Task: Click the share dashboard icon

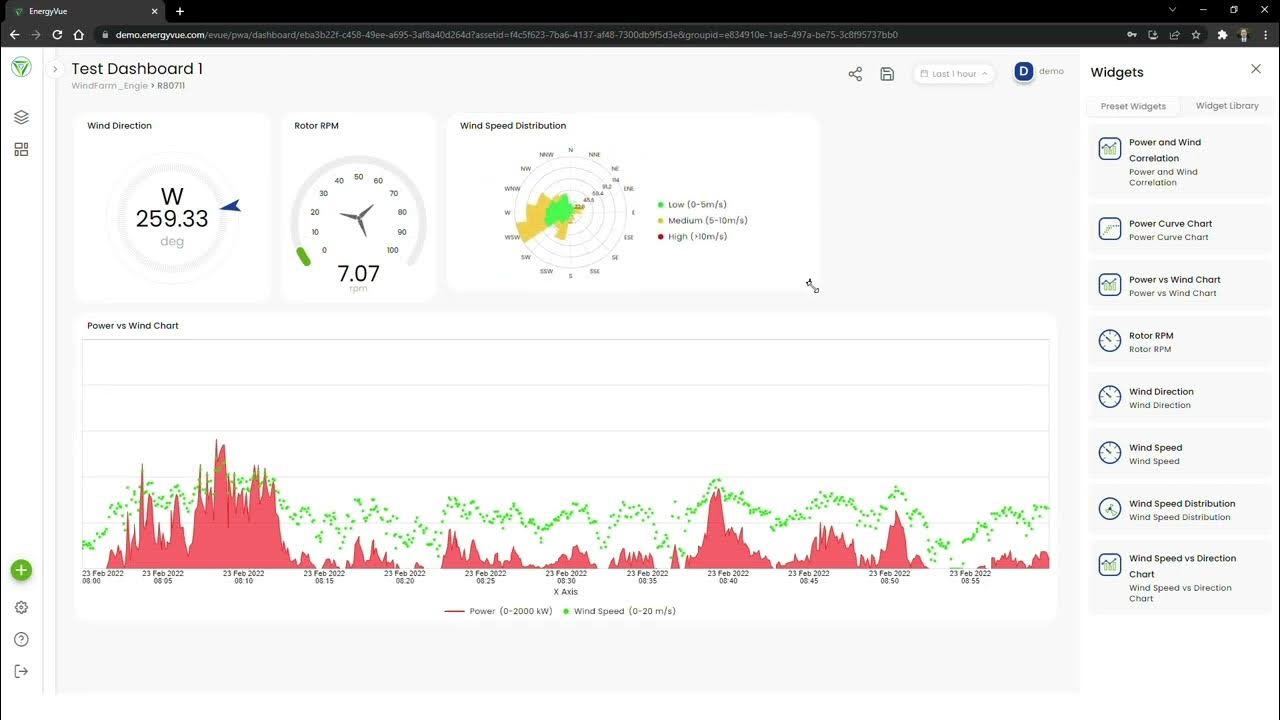Action: click(x=855, y=74)
